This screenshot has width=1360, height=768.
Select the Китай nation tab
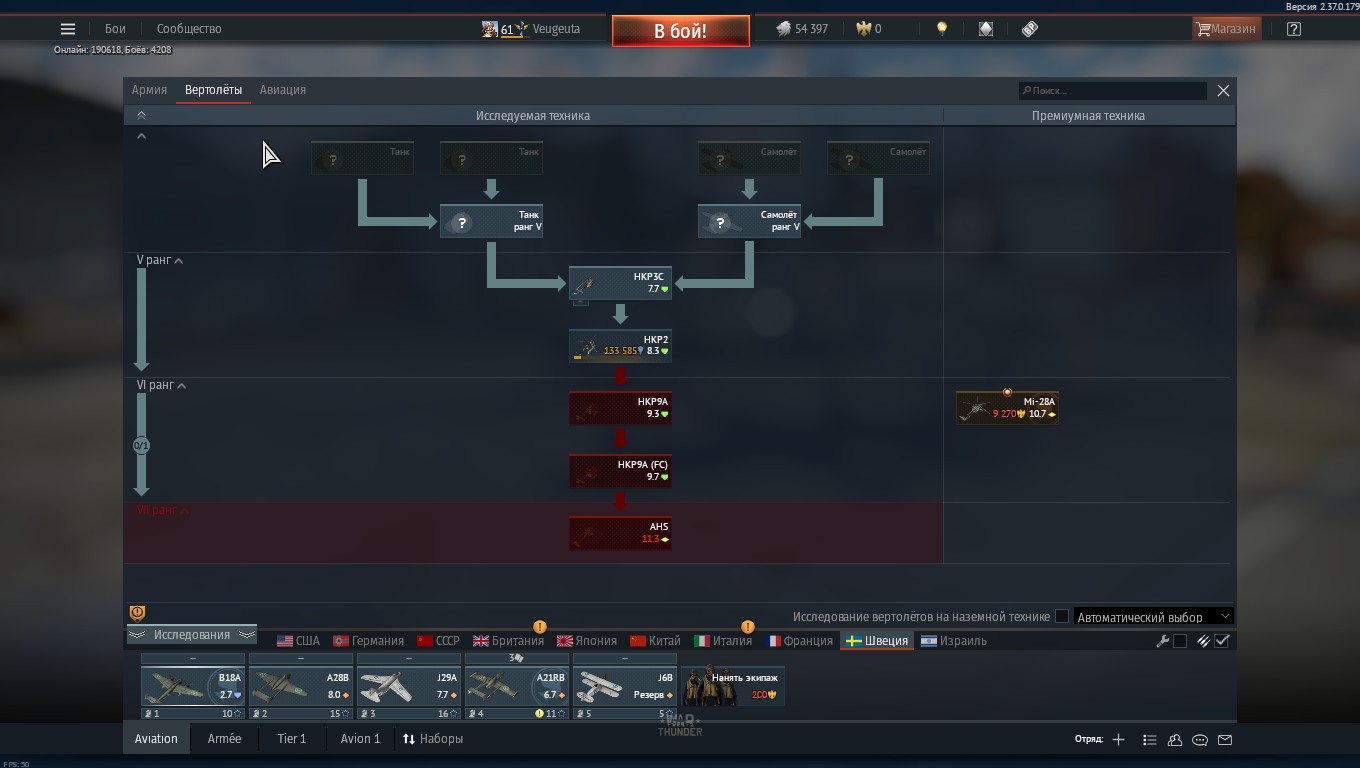(x=655, y=641)
